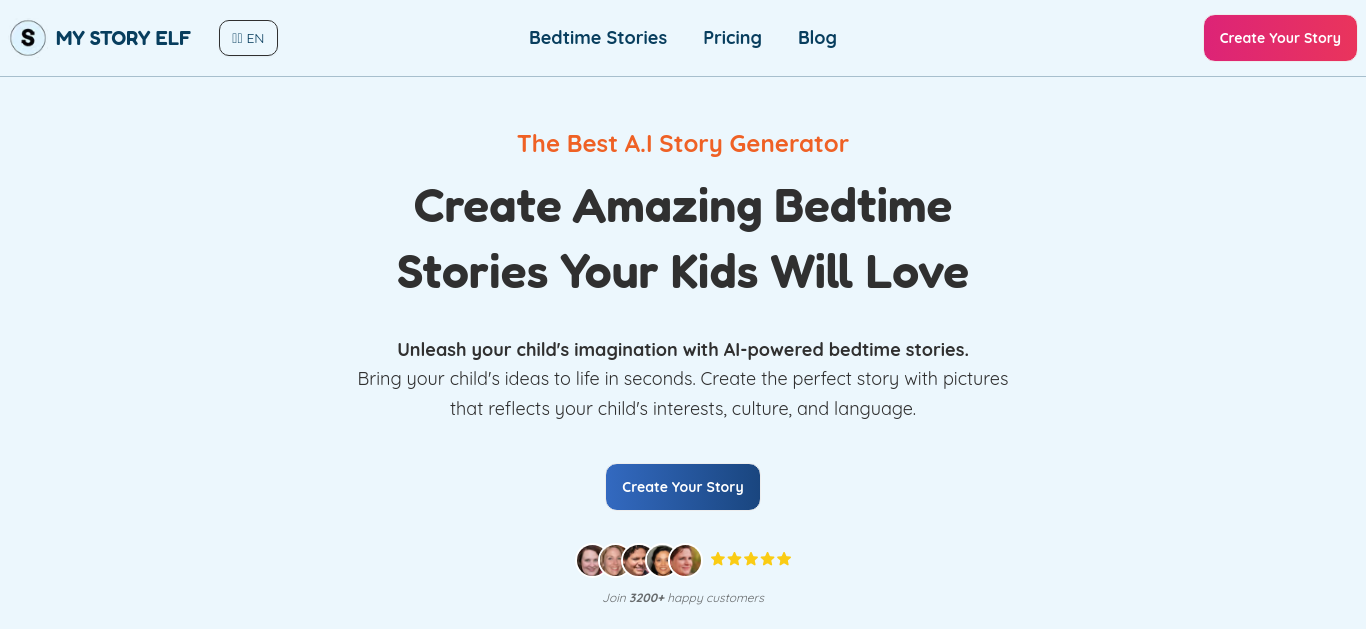Viewport: 1366px width, 629px height.
Task: Select the fourth customer avatar
Action: point(662,560)
